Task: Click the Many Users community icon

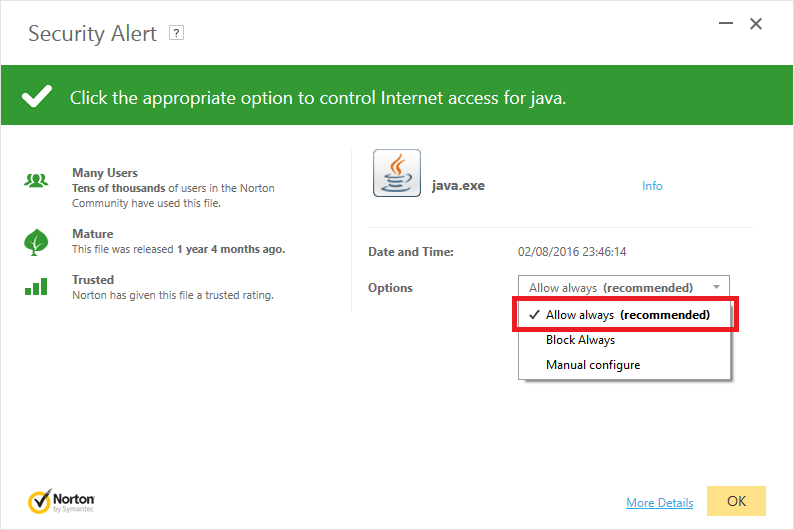Action: pos(36,181)
